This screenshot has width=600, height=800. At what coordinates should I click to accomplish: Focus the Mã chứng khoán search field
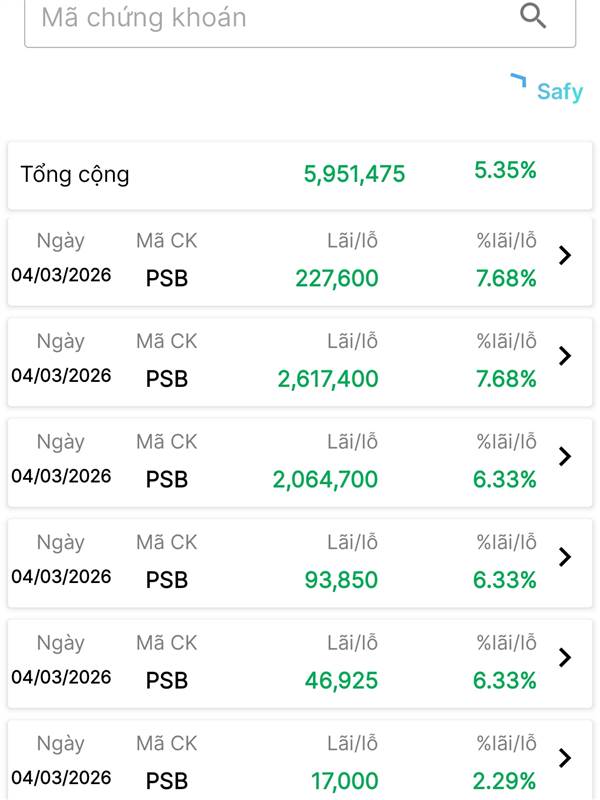coord(270,18)
